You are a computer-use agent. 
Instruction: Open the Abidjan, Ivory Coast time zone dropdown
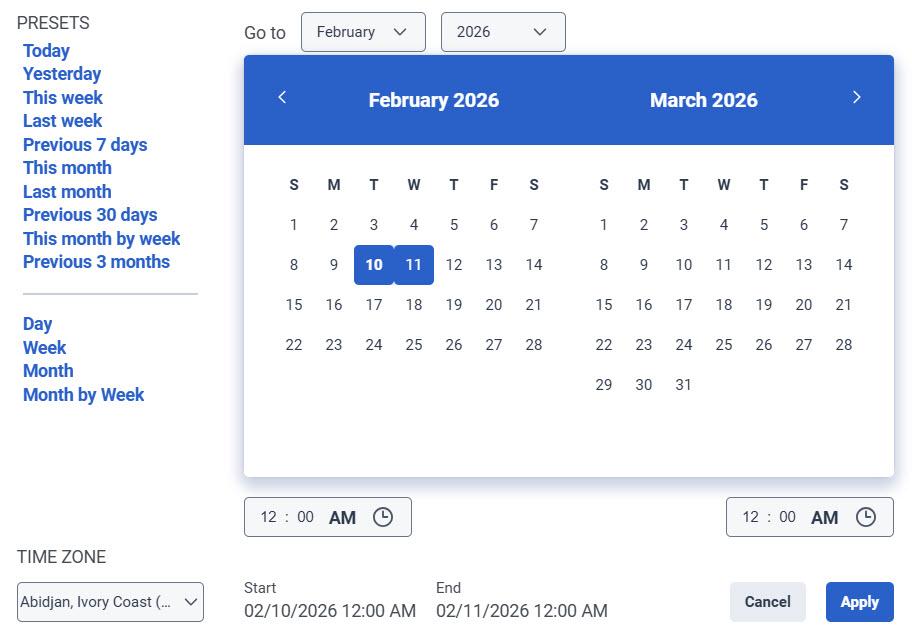[x=110, y=601]
